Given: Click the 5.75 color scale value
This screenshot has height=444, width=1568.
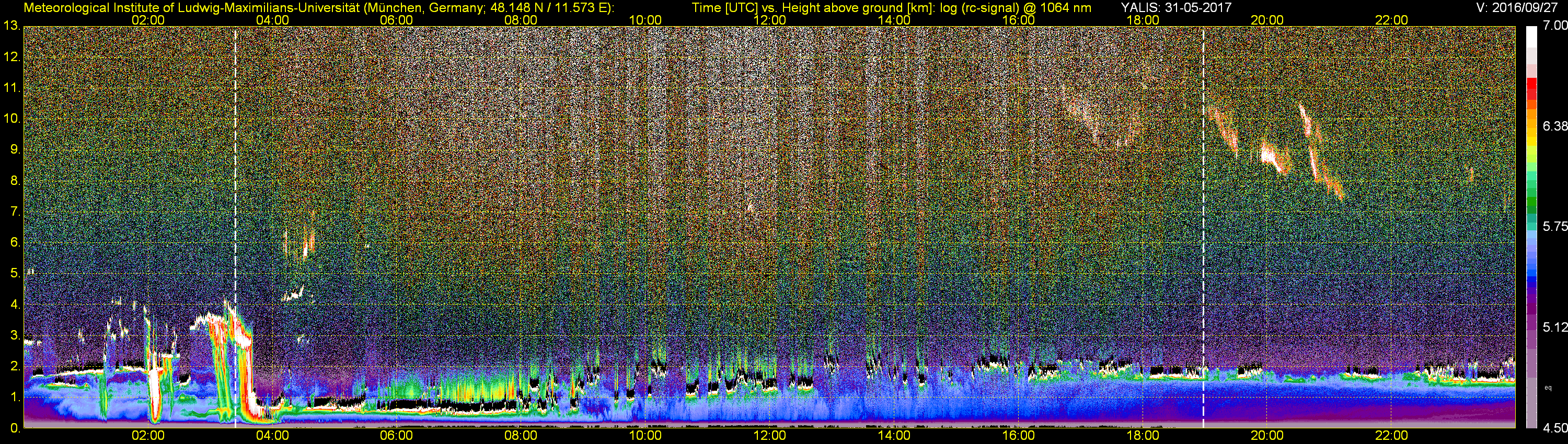Looking at the screenshot, I should (x=1554, y=226).
